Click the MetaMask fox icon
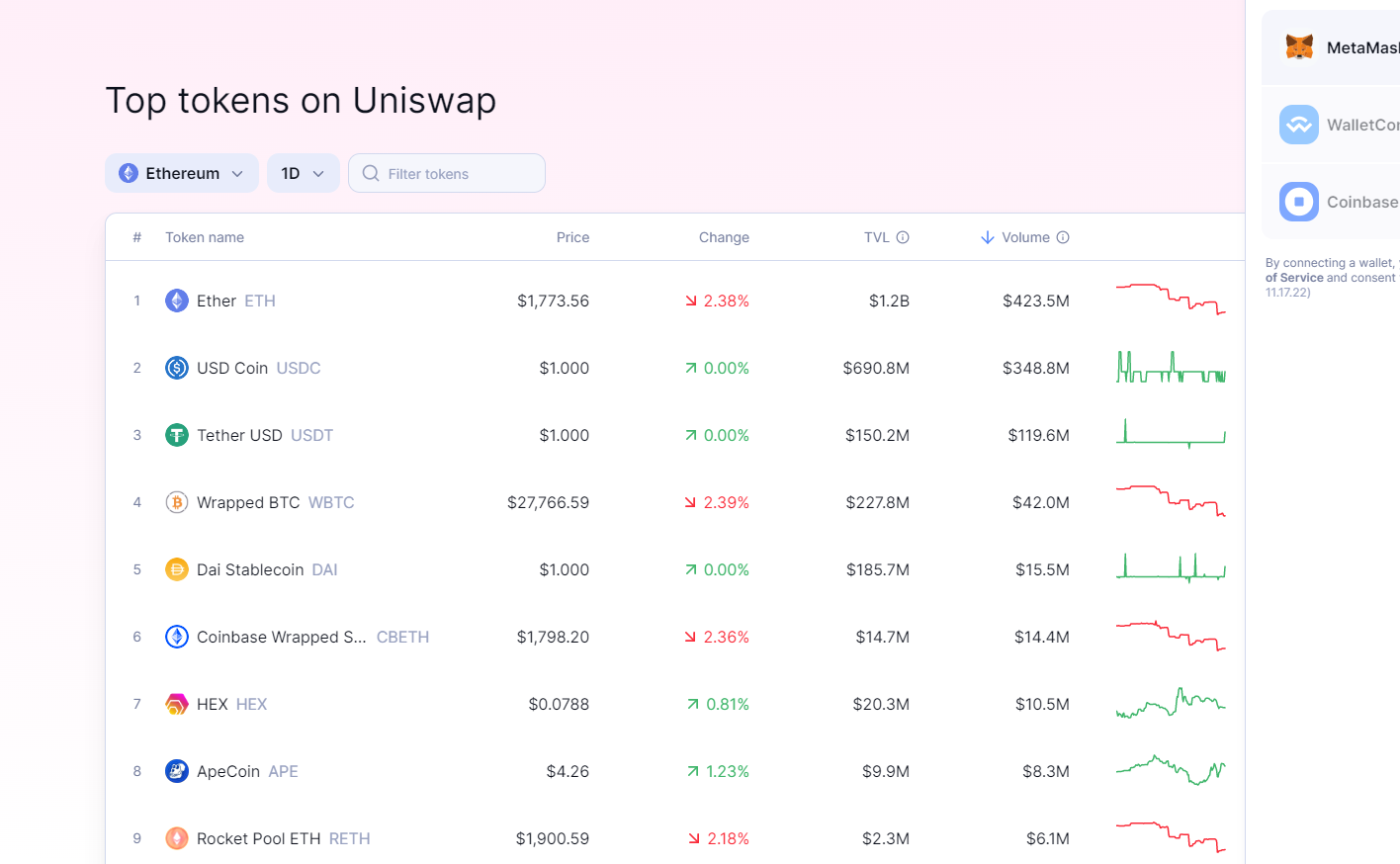This screenshot has width=1400, height=864. [1299, 47]
